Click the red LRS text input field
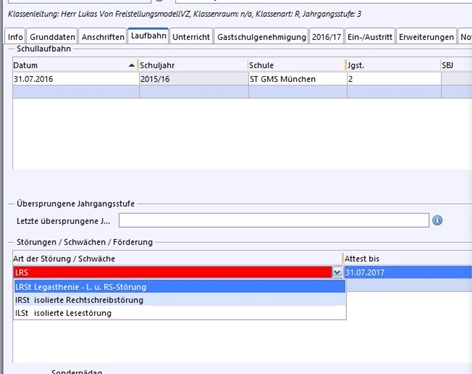This screenshot has height=374, width=472. [173, 272]
